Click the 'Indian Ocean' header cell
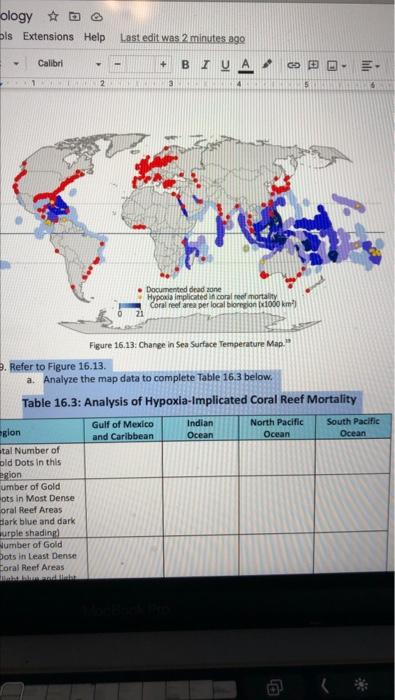 (200, 429)
